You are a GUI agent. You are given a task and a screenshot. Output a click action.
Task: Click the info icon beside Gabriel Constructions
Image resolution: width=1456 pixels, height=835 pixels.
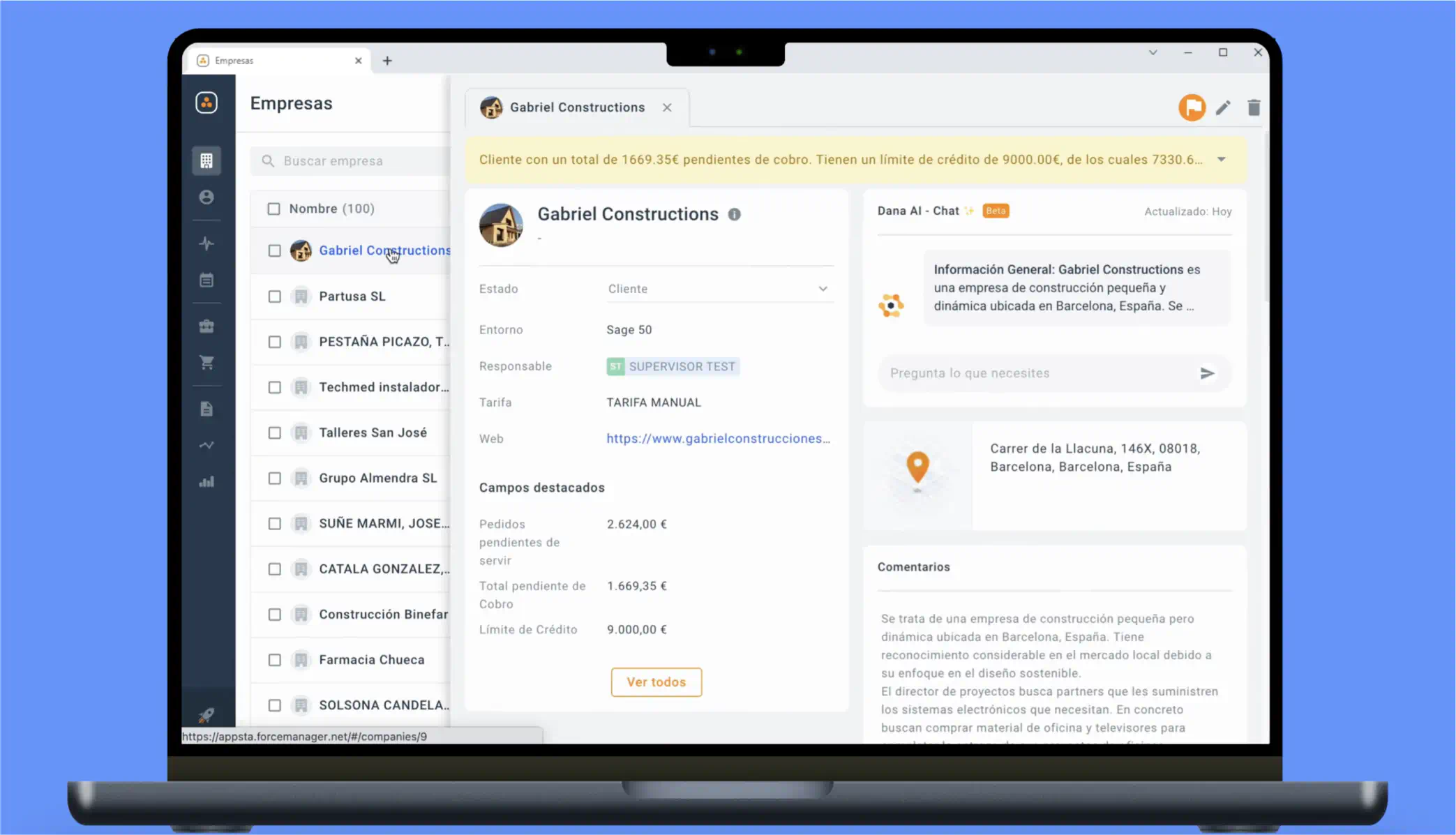coord(735,215)
